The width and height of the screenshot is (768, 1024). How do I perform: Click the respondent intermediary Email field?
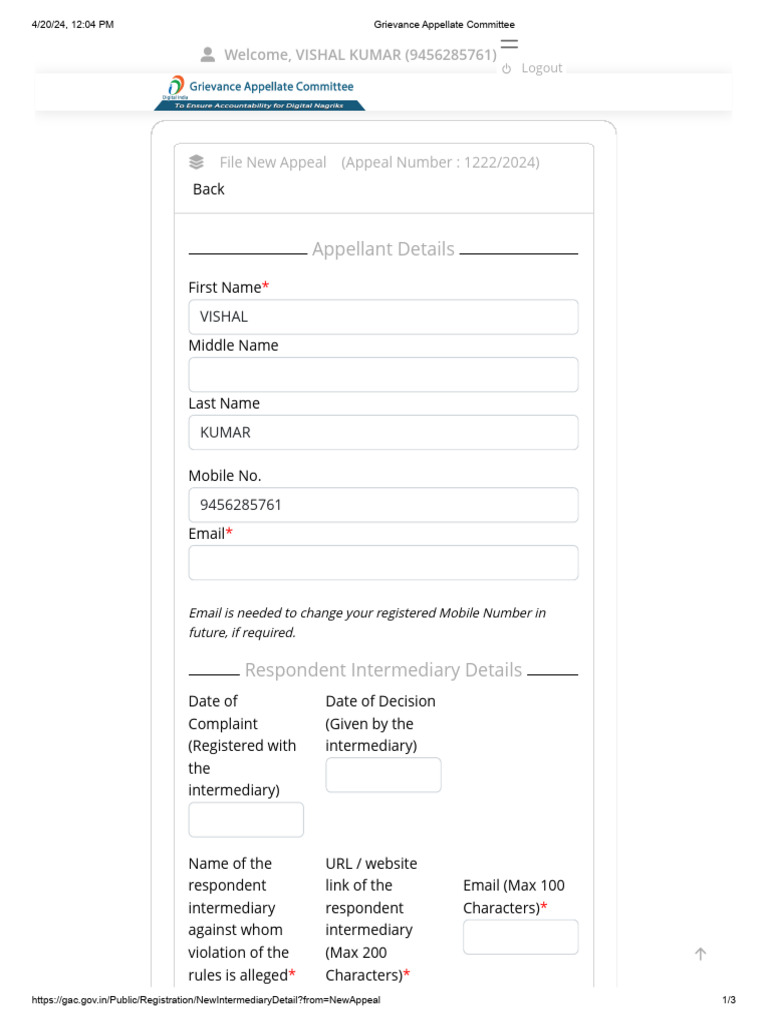pos(520,937)
